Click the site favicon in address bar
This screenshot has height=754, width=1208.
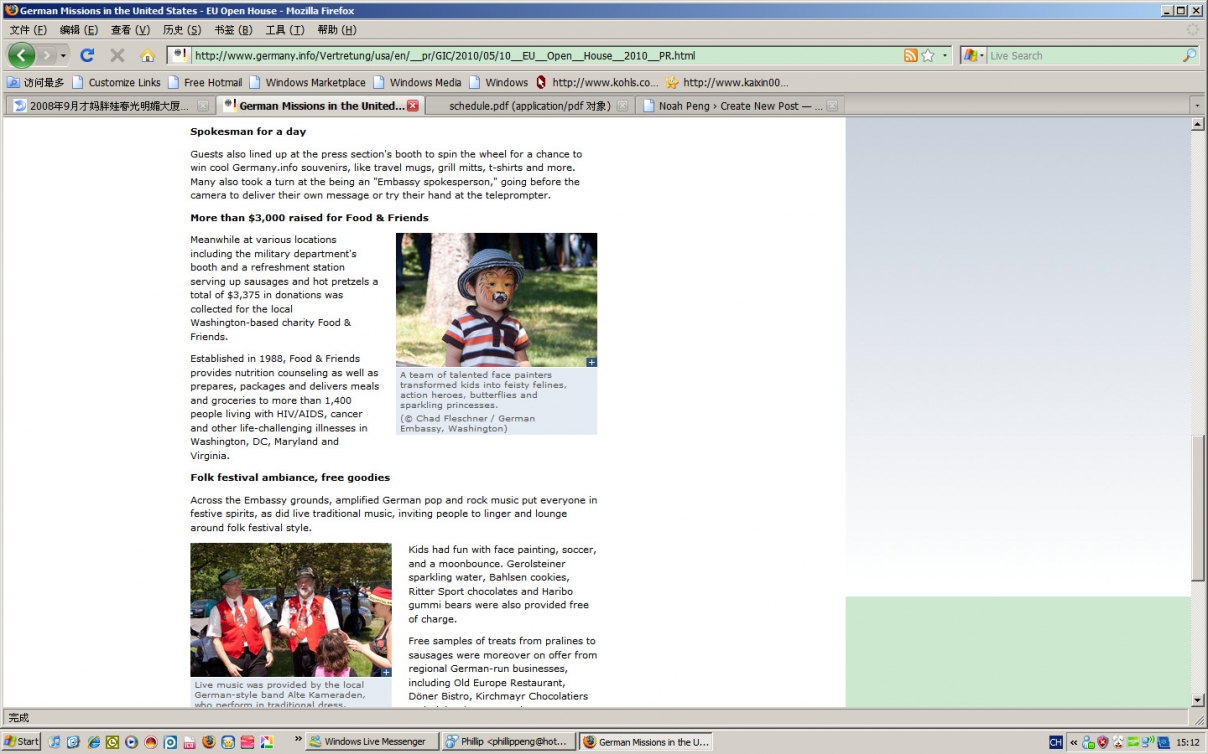click(179, 55)
